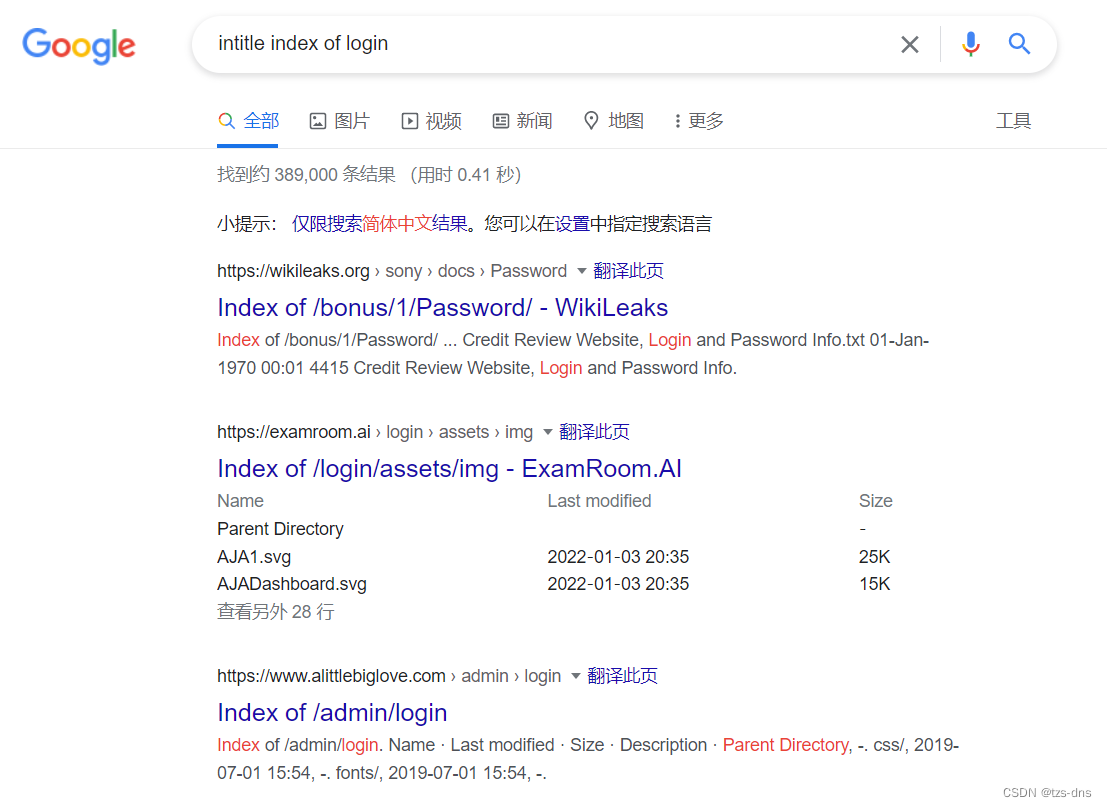Screen dimensions: 1107x807
Task: Click the Last modified column header
Action: (599, 501)
